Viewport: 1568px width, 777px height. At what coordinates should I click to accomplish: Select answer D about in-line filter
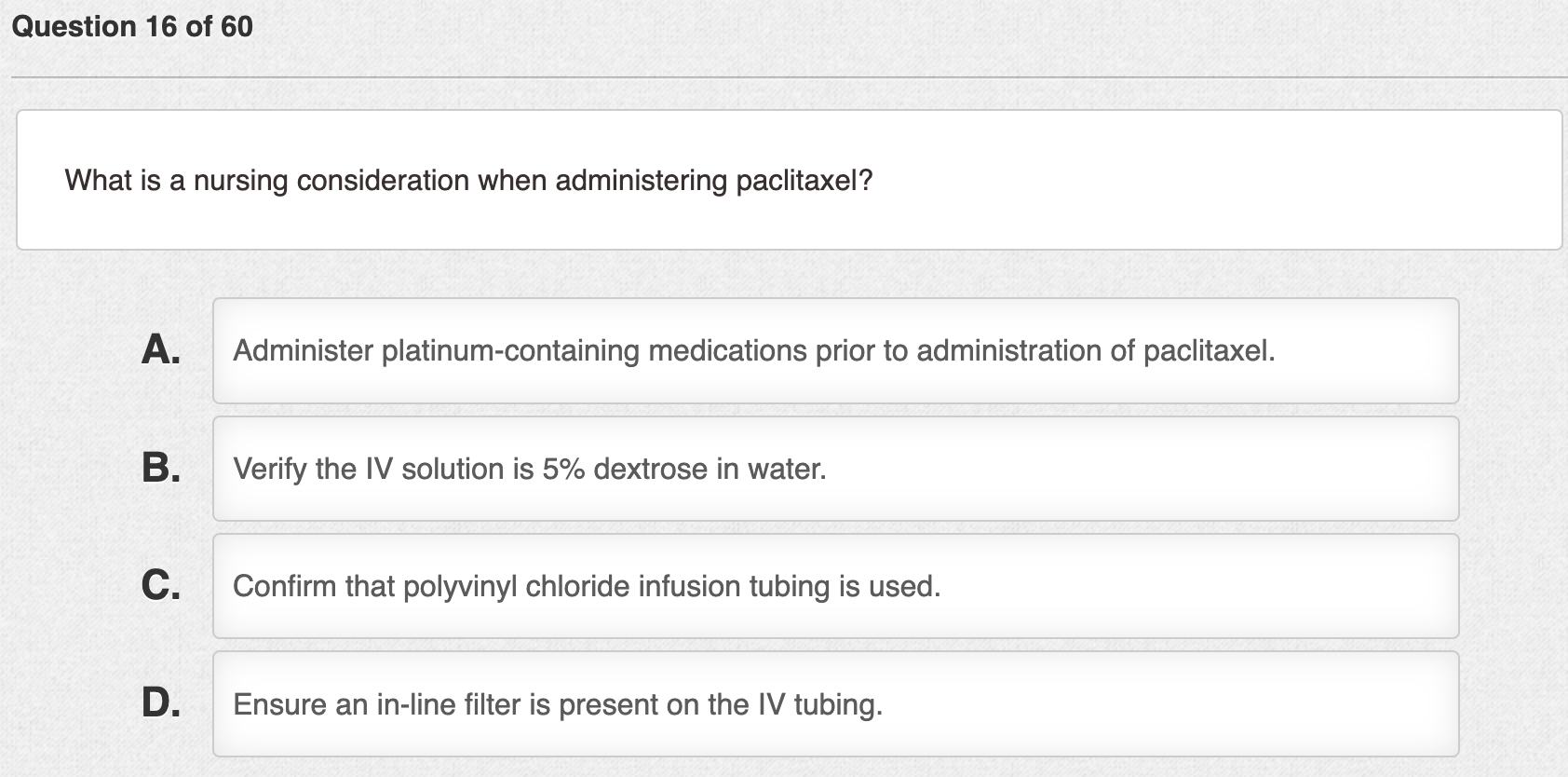click(x=834, y=703)
